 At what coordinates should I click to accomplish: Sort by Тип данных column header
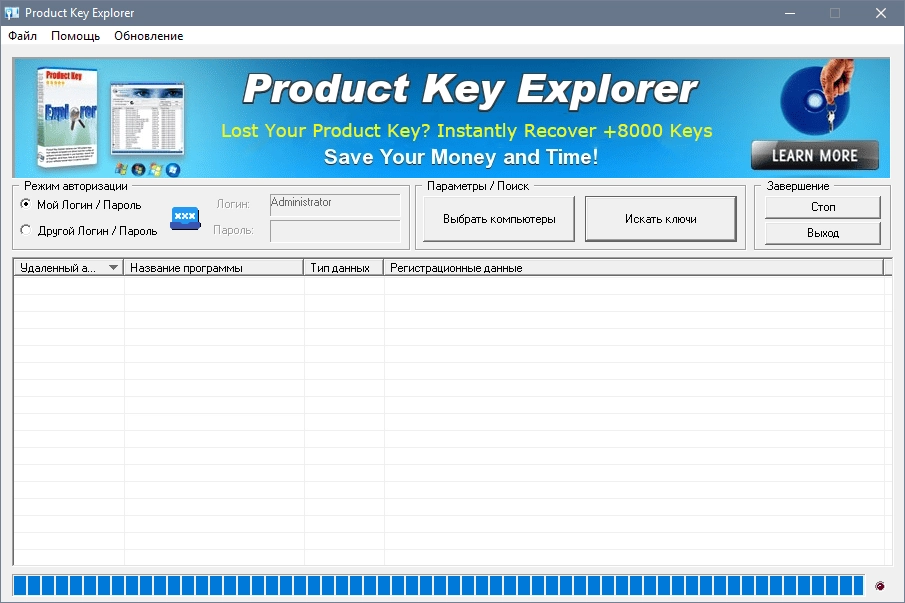point(344,268)
